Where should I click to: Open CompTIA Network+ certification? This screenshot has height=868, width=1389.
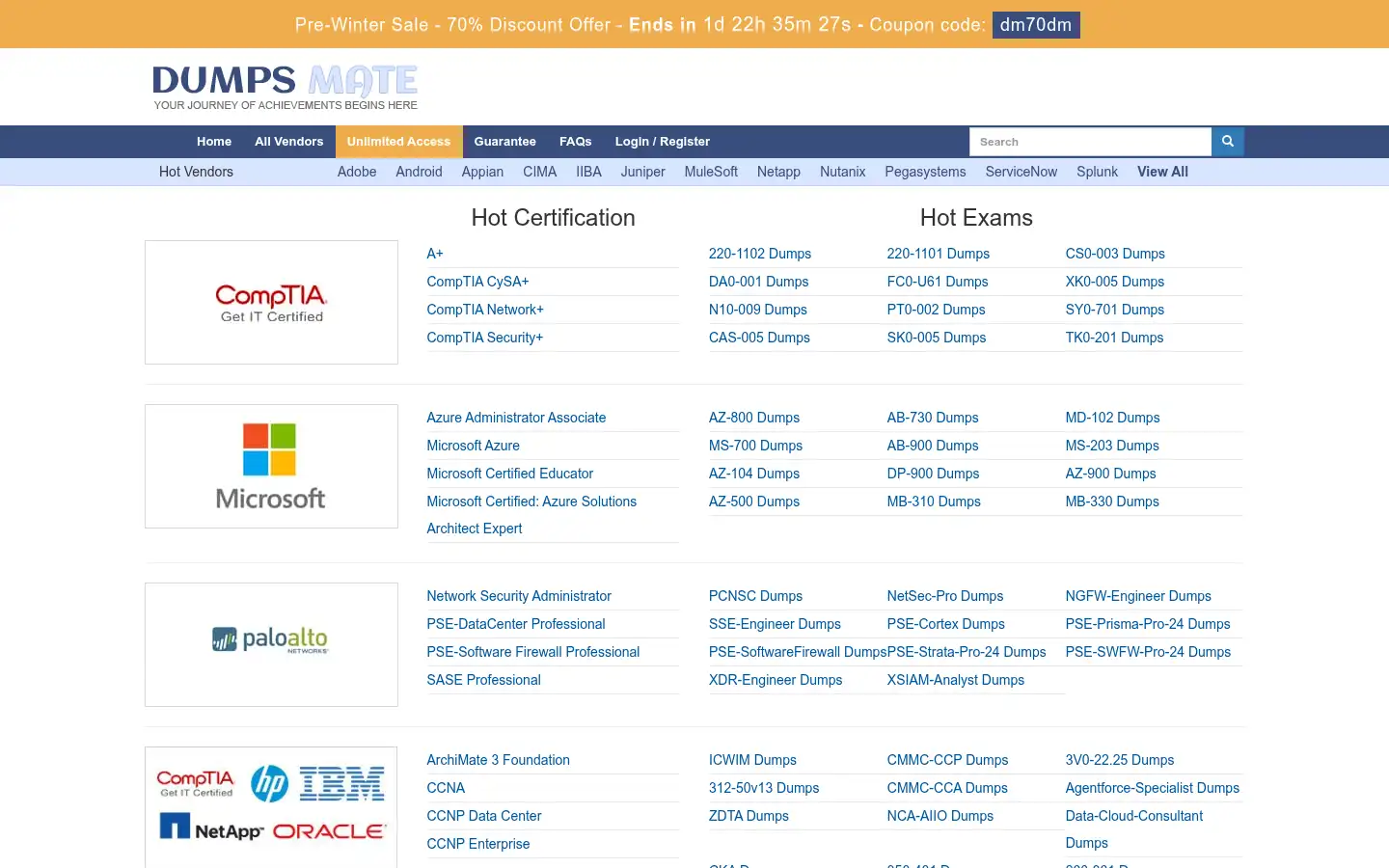click(485, 310)
